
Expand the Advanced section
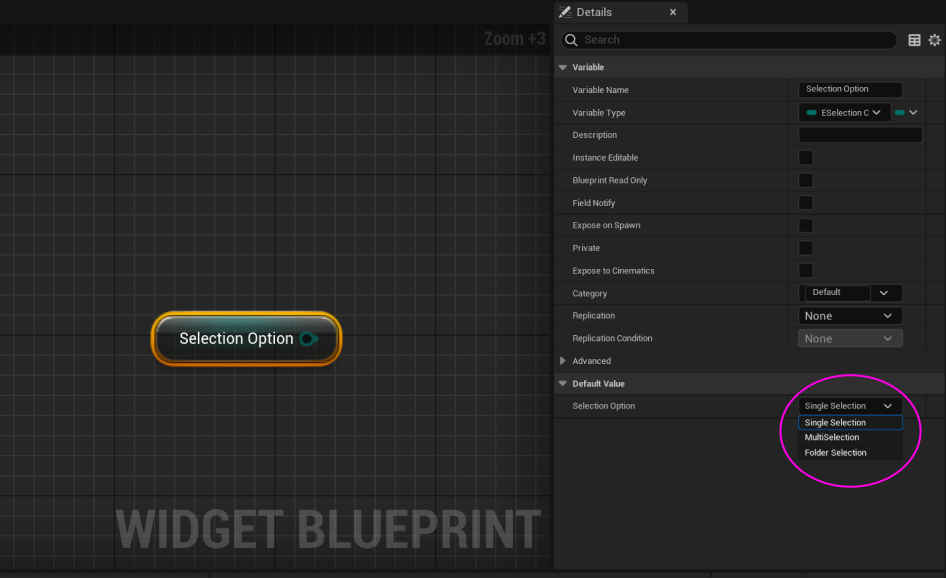[x=563, y=361]
